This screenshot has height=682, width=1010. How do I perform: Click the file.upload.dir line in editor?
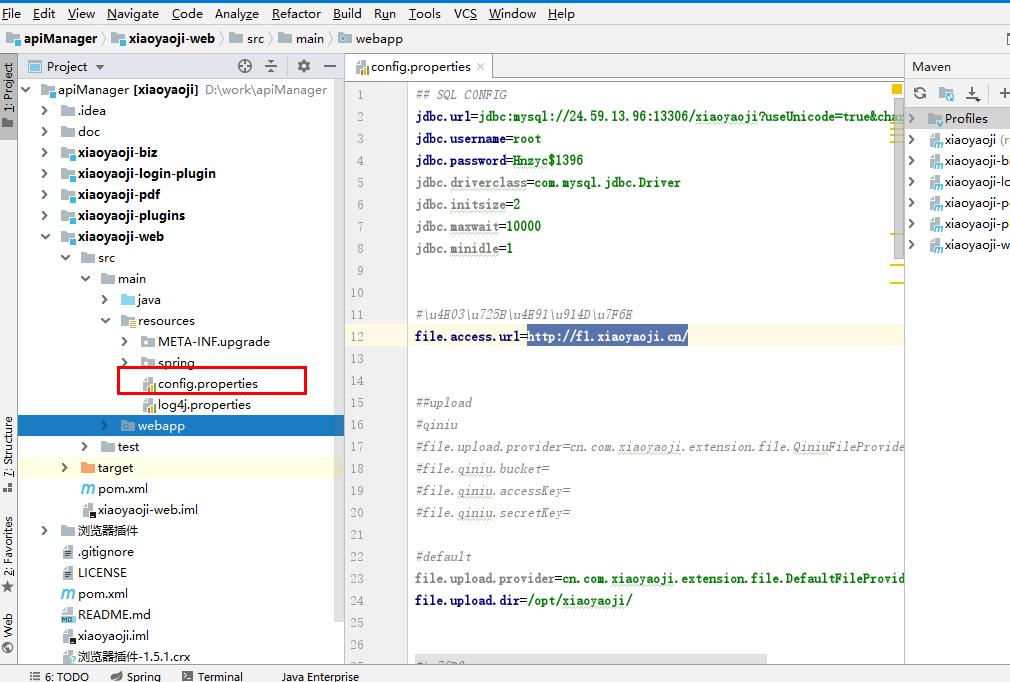[524, 600]
